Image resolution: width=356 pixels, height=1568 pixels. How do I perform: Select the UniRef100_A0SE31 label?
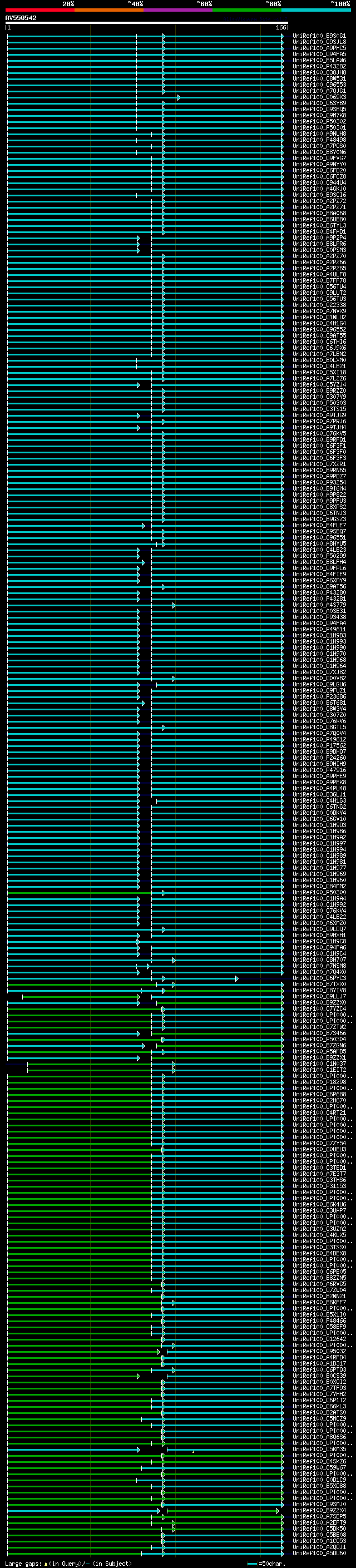319,611
